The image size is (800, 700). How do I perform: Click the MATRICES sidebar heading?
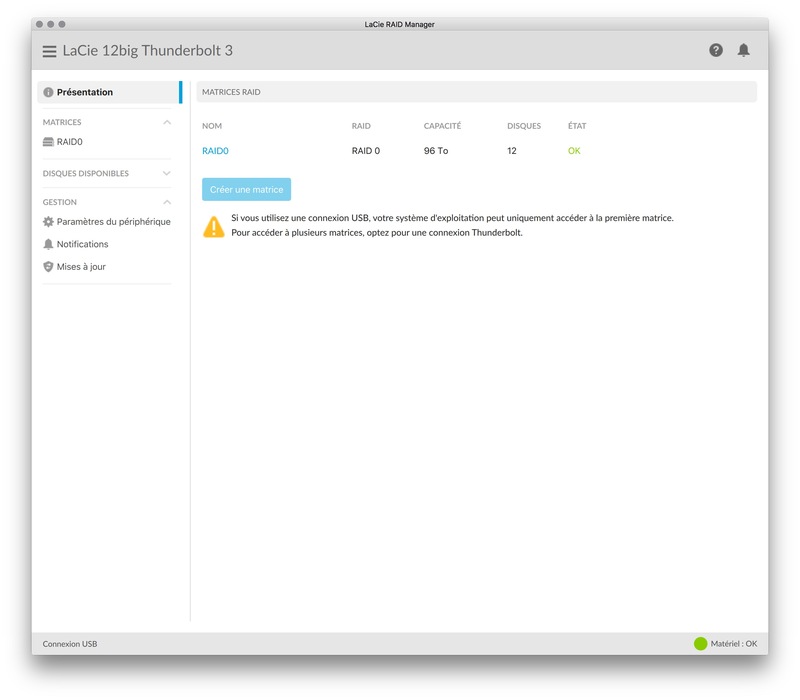pyautogui.click(x=62, y=122)
